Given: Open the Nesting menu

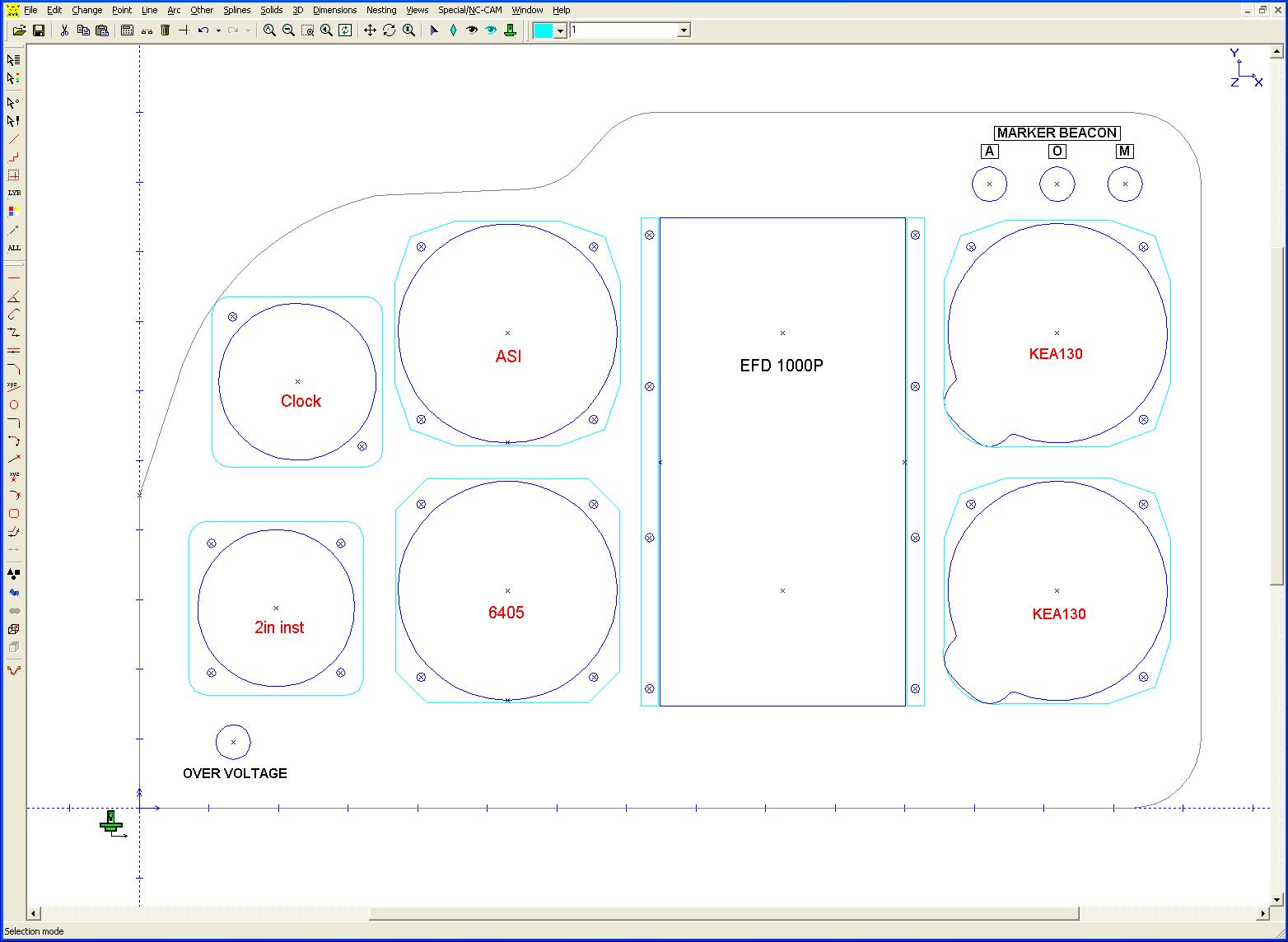Looking at the screenshot, I should click(x=381, y=10).
